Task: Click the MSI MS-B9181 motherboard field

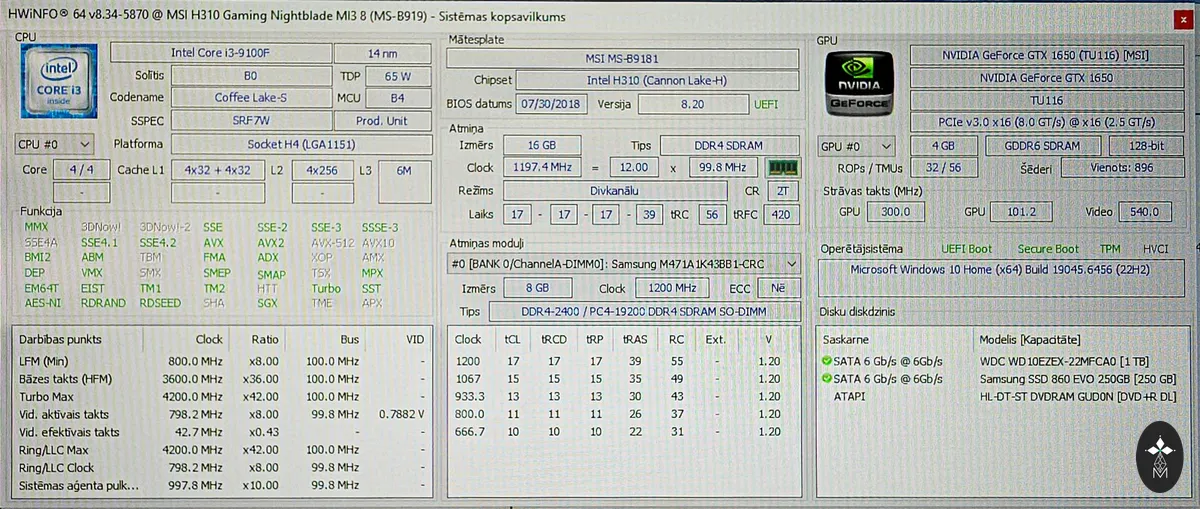Action: click(622, 59)
